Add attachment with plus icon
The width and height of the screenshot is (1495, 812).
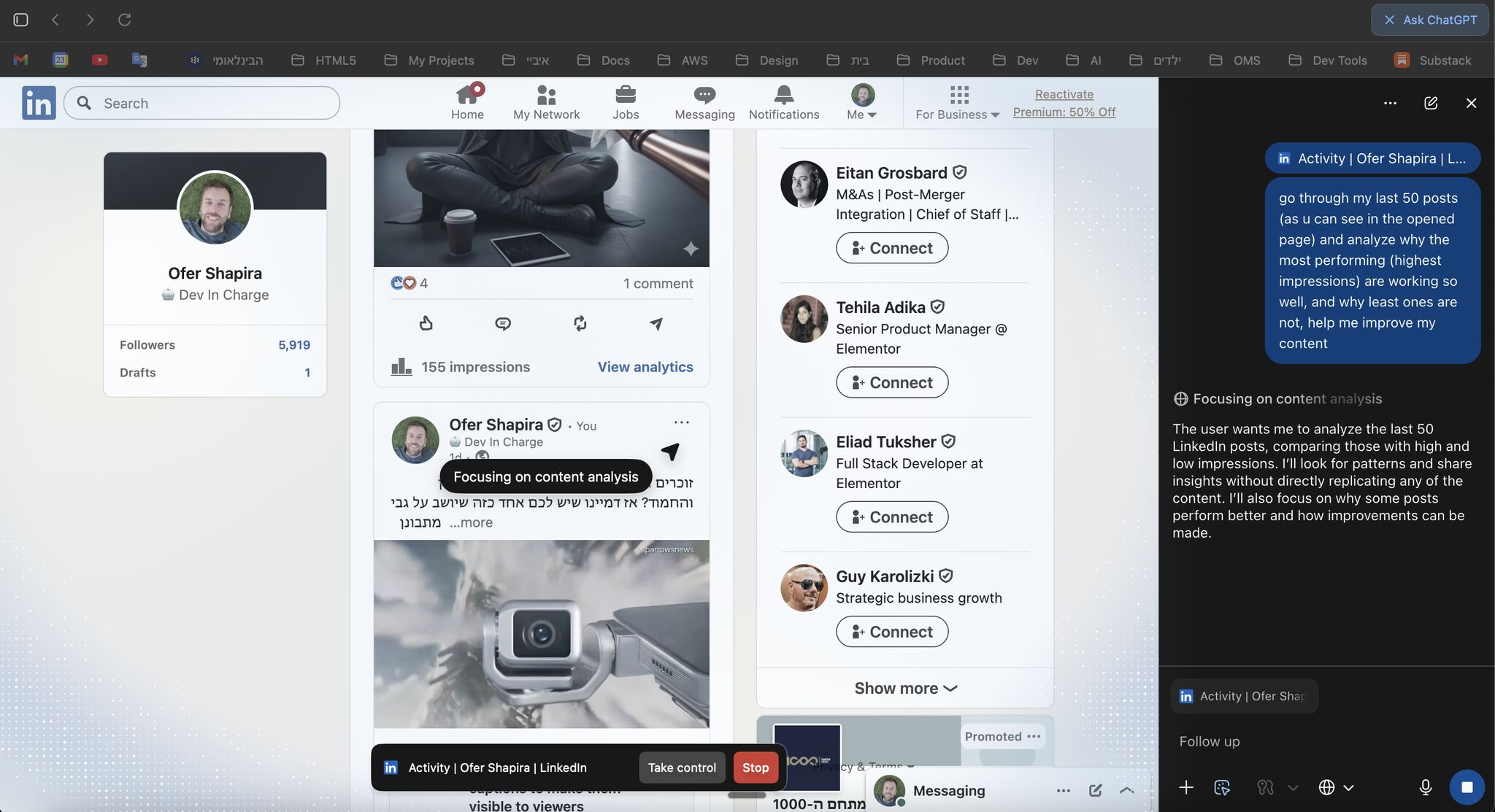click(x=1186, y=787)
